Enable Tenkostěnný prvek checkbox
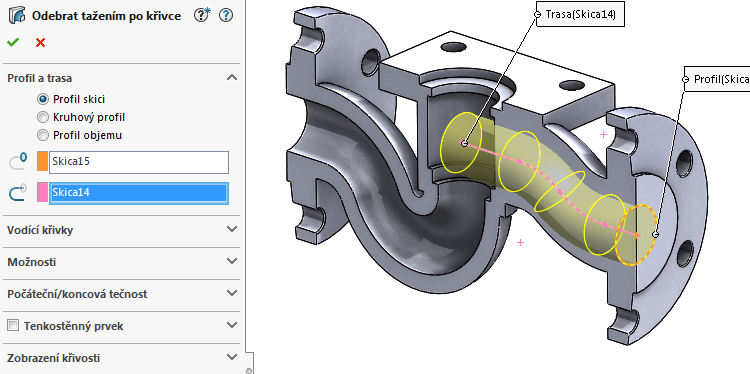Image resolution: width=750 pixels, height=374 pixels. pos(13,326)
